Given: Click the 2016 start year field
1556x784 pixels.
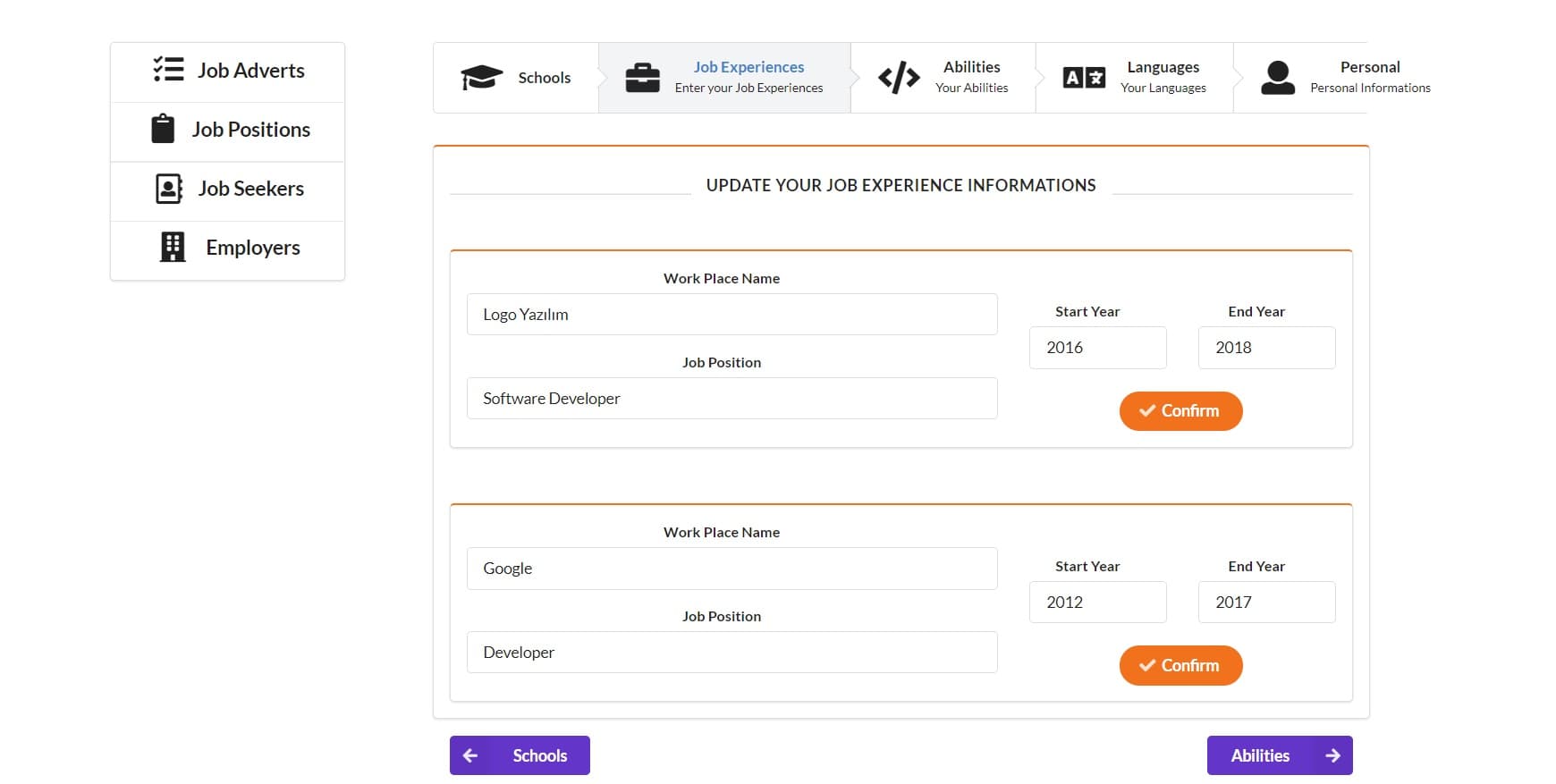Looking at the screenshot, I should 1097,348.
